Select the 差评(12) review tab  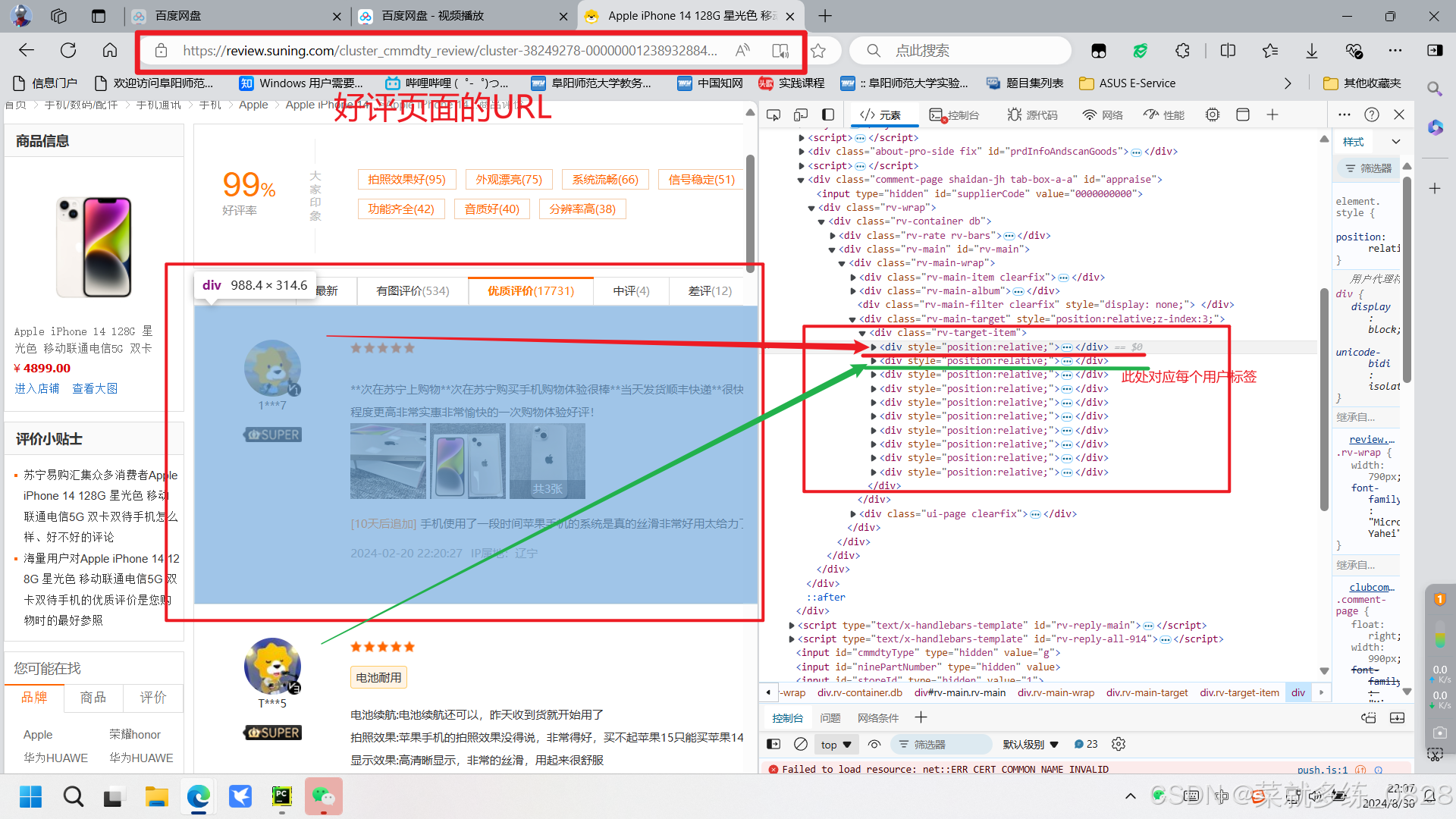710,291
